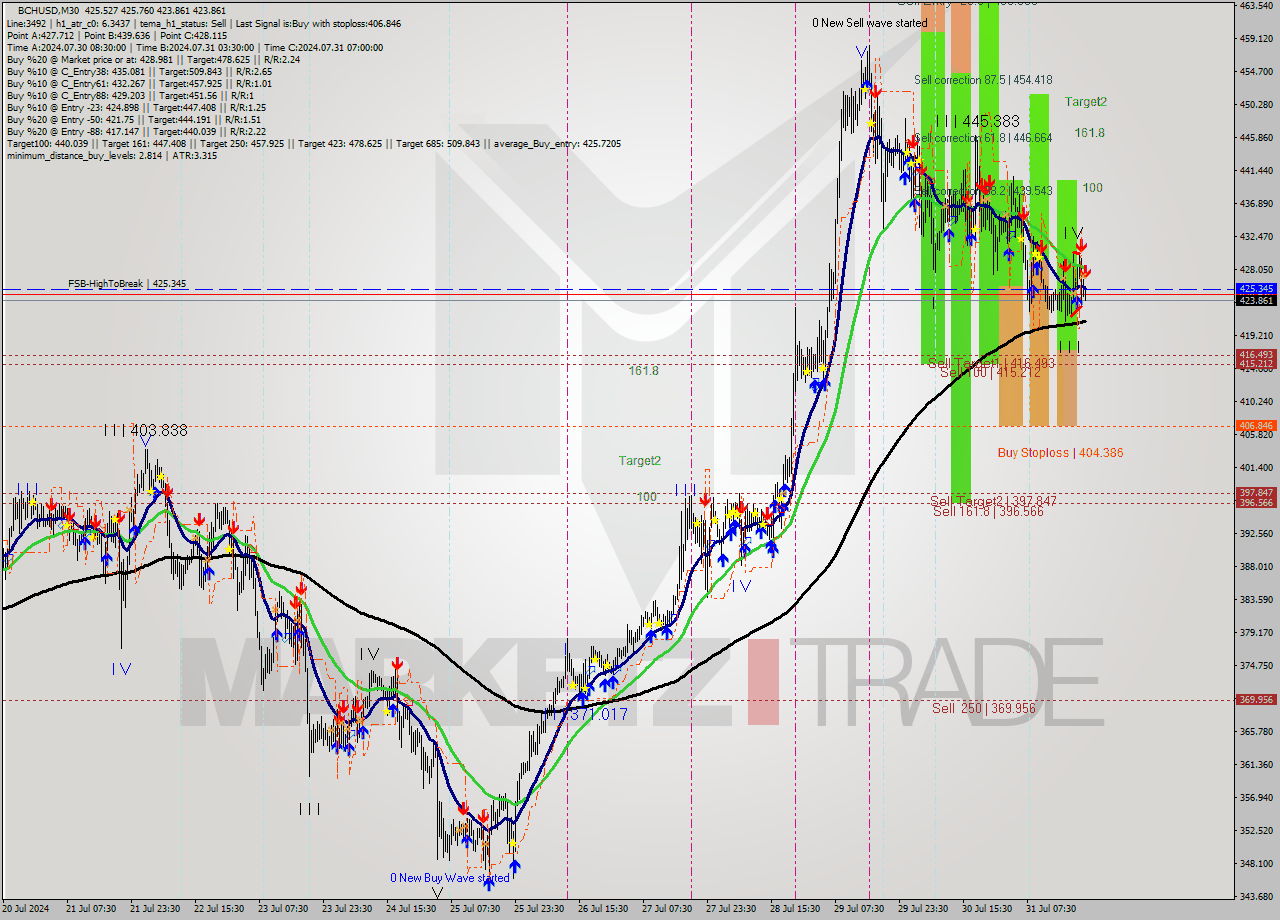1280x920 pixels.
Task: Click the '20 Jul 2024' date on time axis
Action: click(27, 909)
